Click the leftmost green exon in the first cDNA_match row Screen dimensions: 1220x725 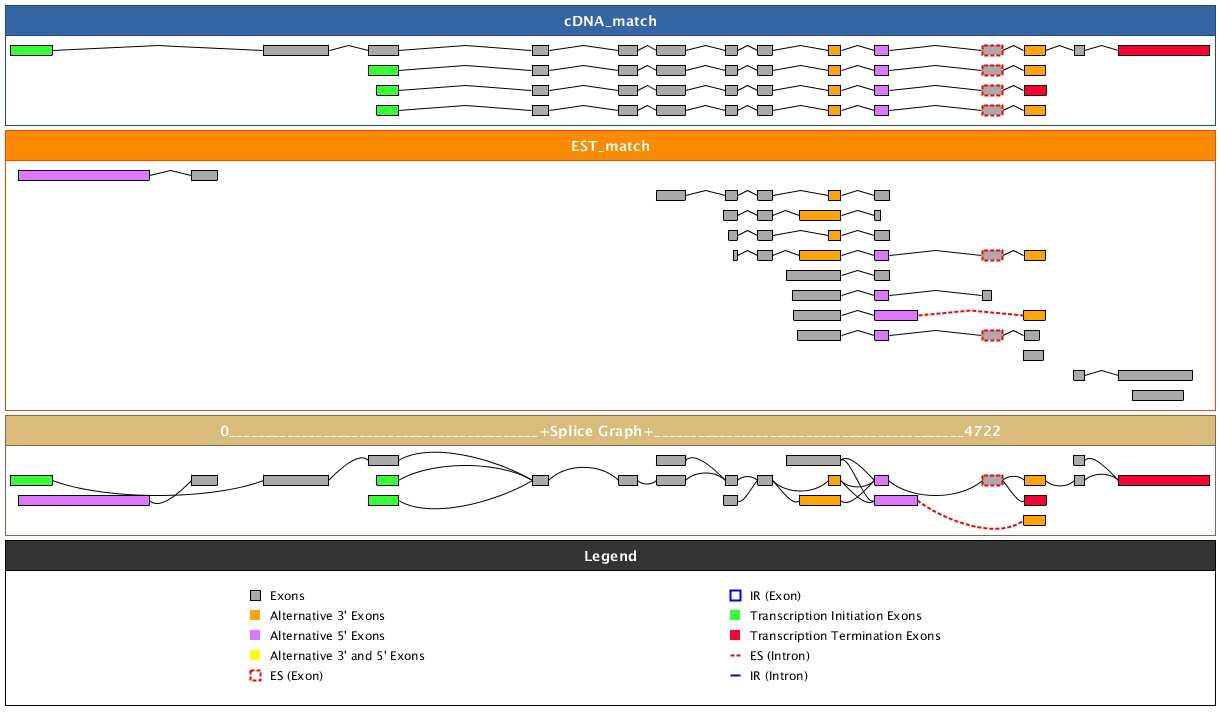[x=31, y=50]
